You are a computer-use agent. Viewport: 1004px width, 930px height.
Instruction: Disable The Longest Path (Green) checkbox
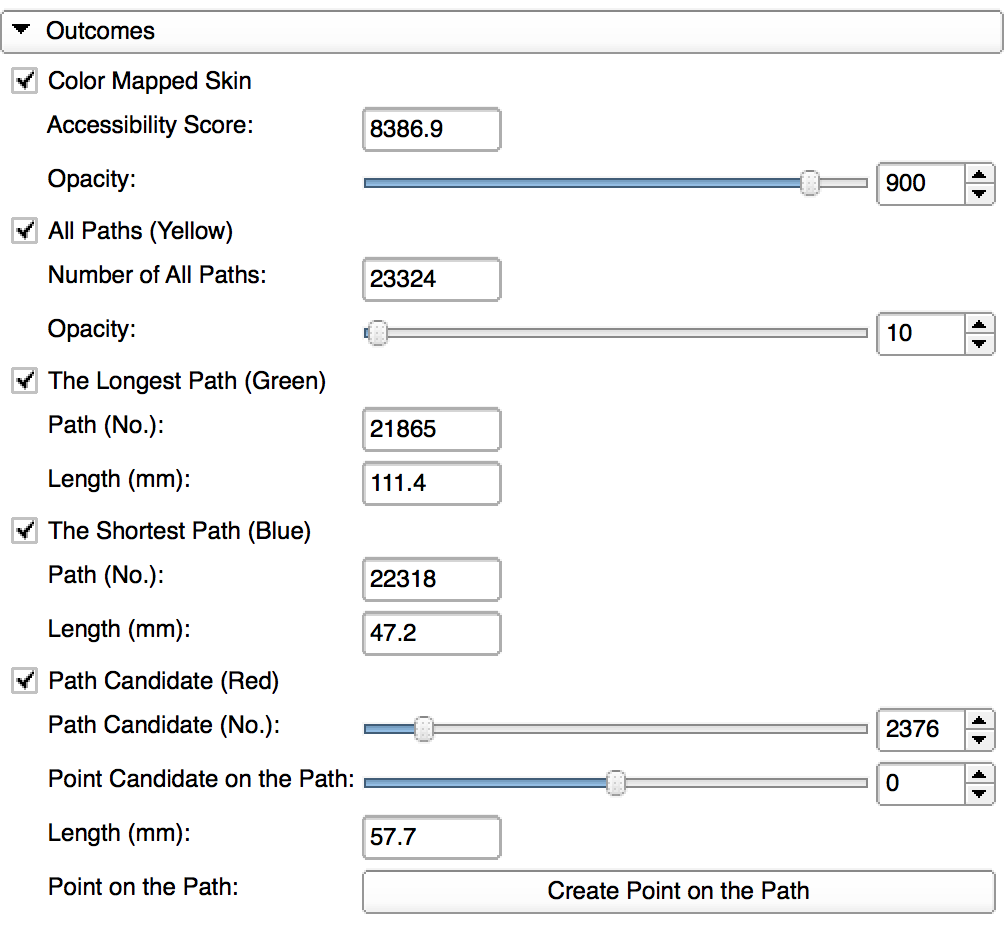[x=24, y=381]
